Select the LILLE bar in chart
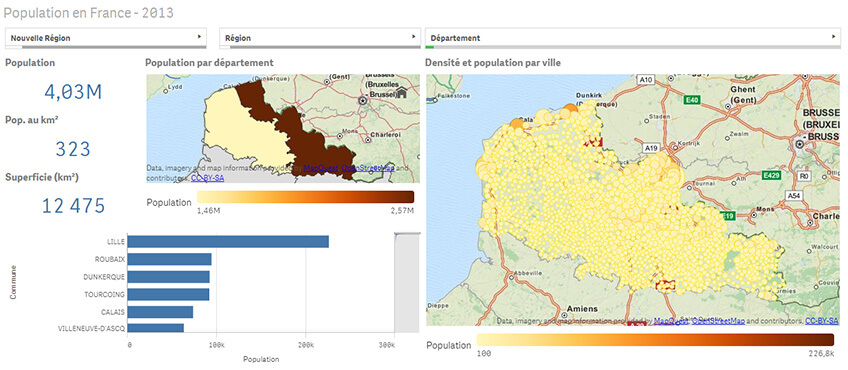848x370 pixels. [228, 241]
